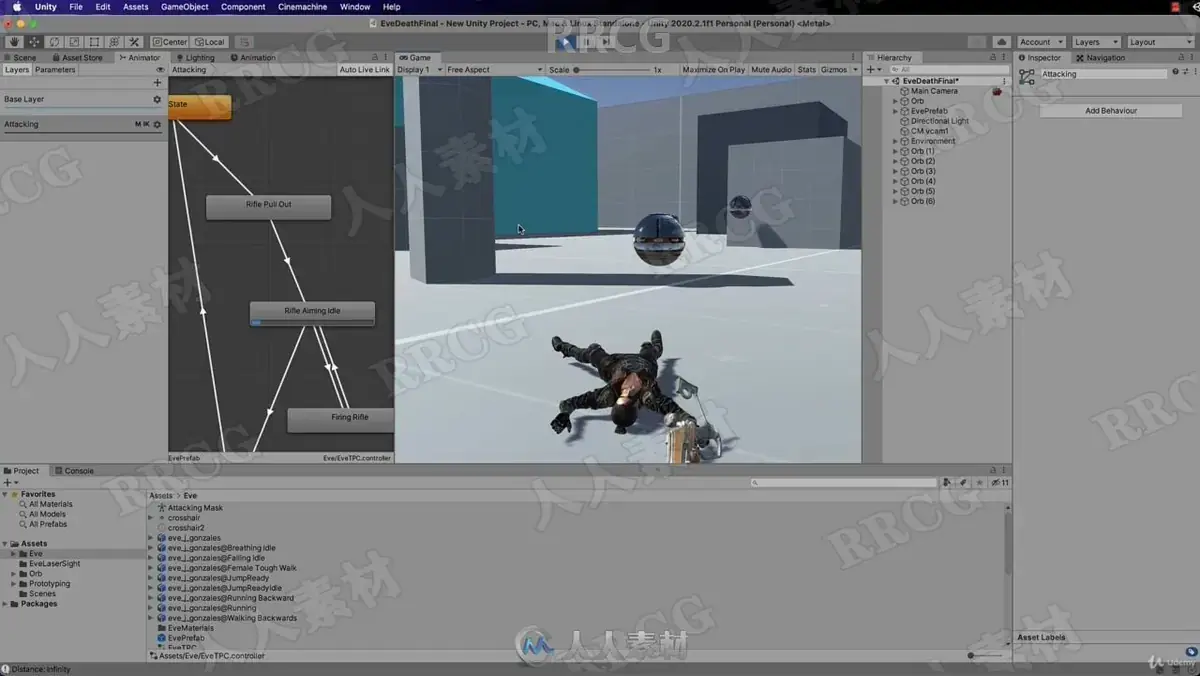
Task: Select the Rect Transform tool
Action: [x=94, y=42]
